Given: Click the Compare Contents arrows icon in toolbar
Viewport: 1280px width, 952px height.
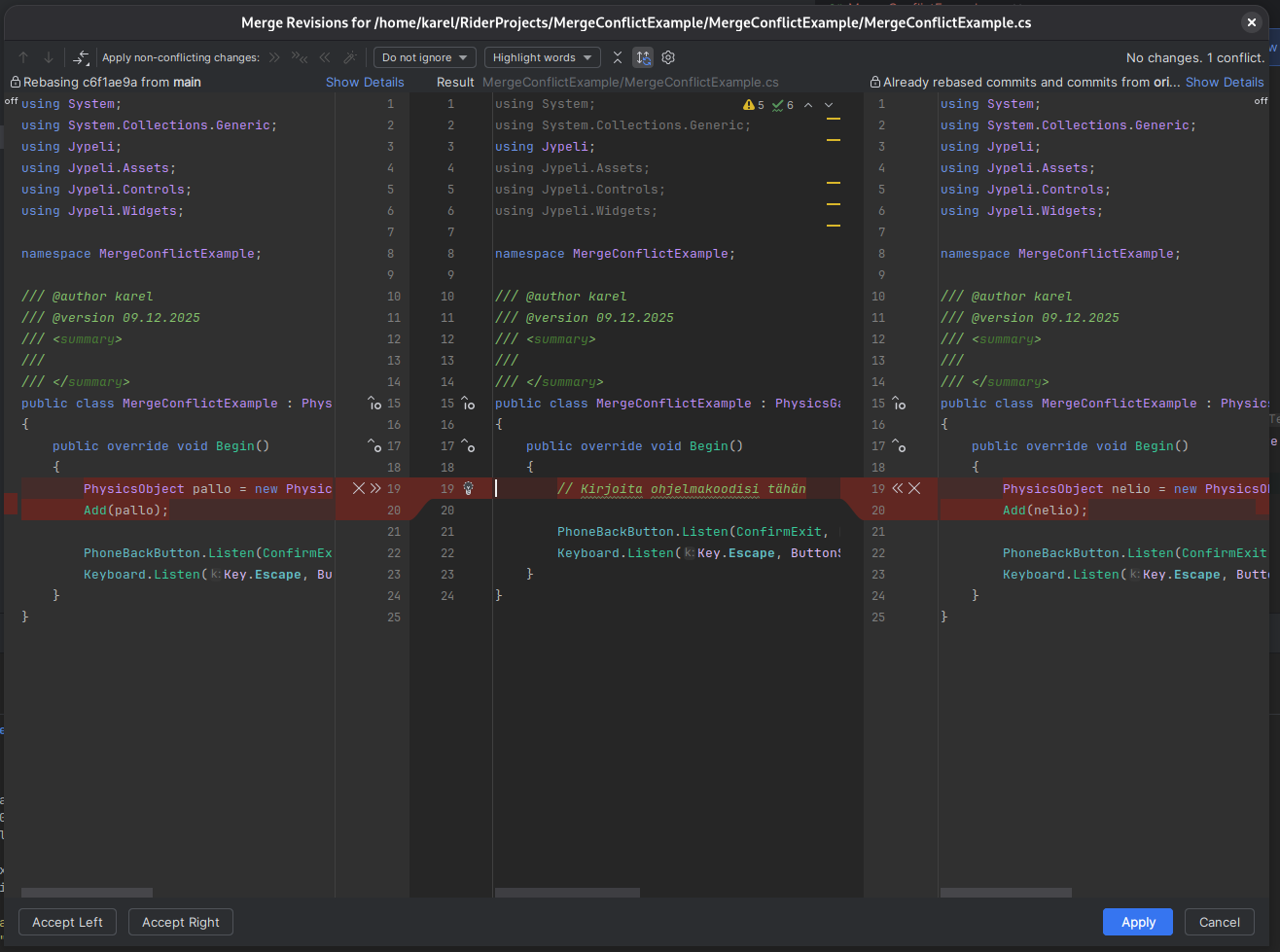Looking at the screenshot, I should pyautogui.click(x=82, y=58).
